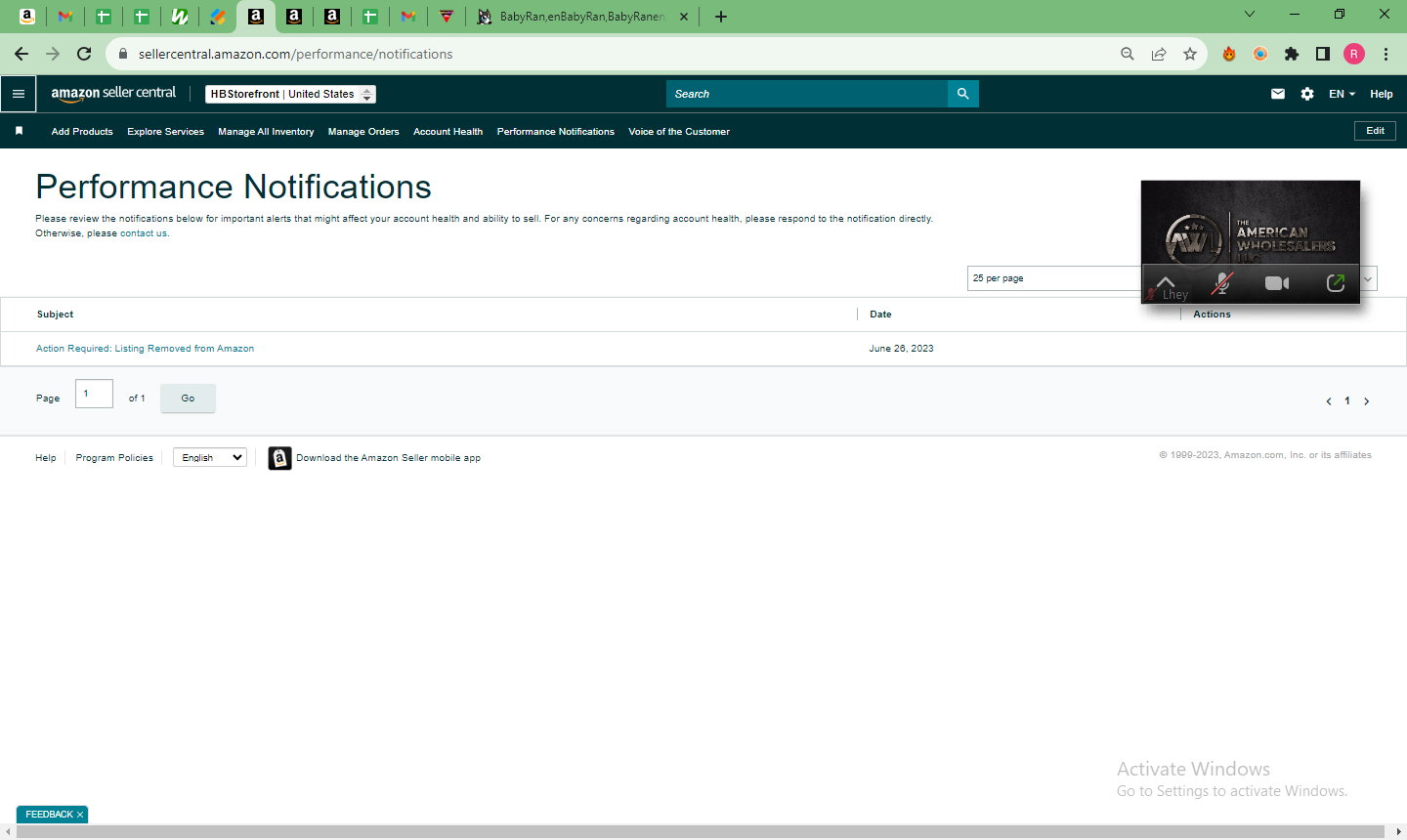Screen dimensions: 1407x840
Task: Click the Date column header
Action: tap(880, 315)
